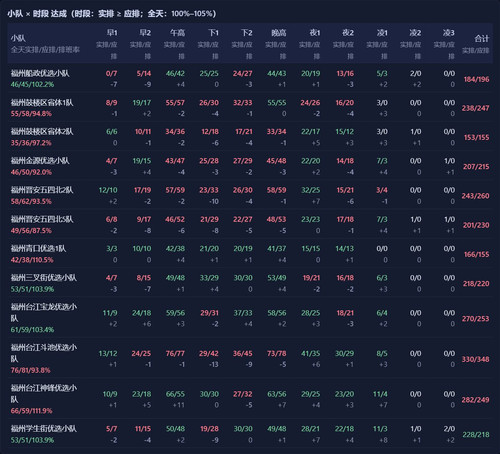Click the 午高 column header
Image resolution: width=500 pixels, height=454 pixels.
(178, 33)
